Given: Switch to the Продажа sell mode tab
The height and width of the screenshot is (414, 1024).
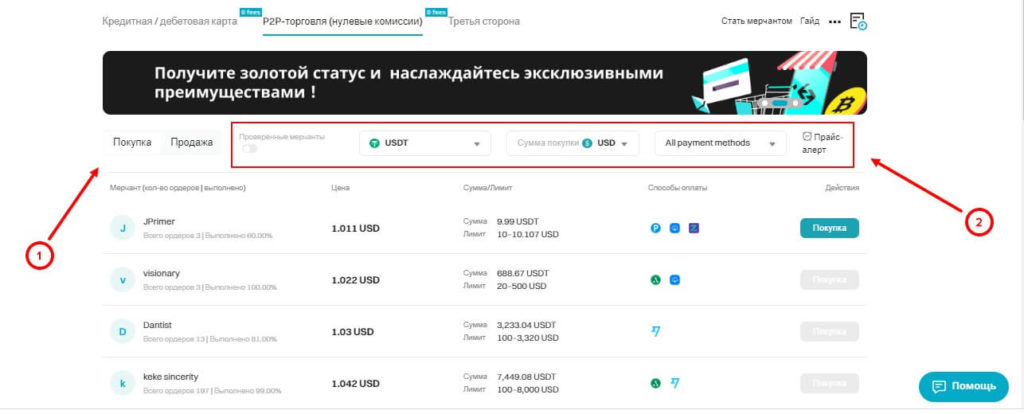Looking at the screenshot, I should click(x=191, y=143).
